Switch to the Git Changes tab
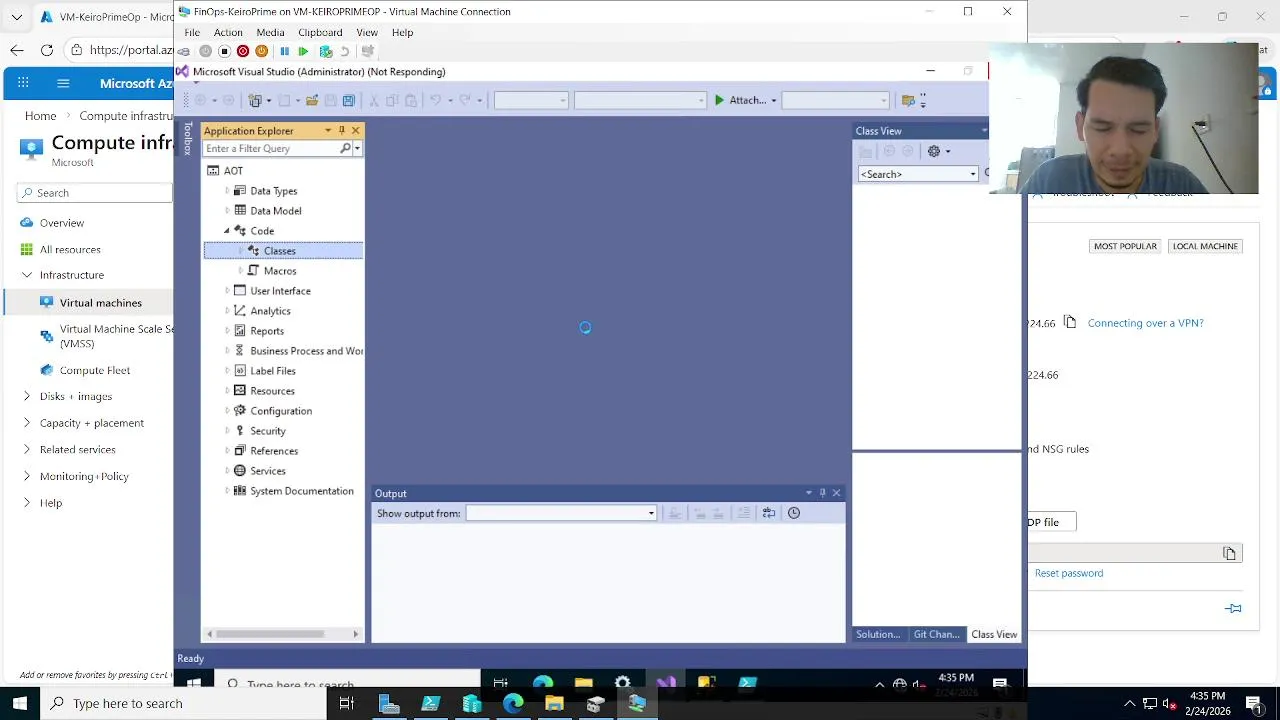The image size is (1280, 720). [x=936, y=634]
